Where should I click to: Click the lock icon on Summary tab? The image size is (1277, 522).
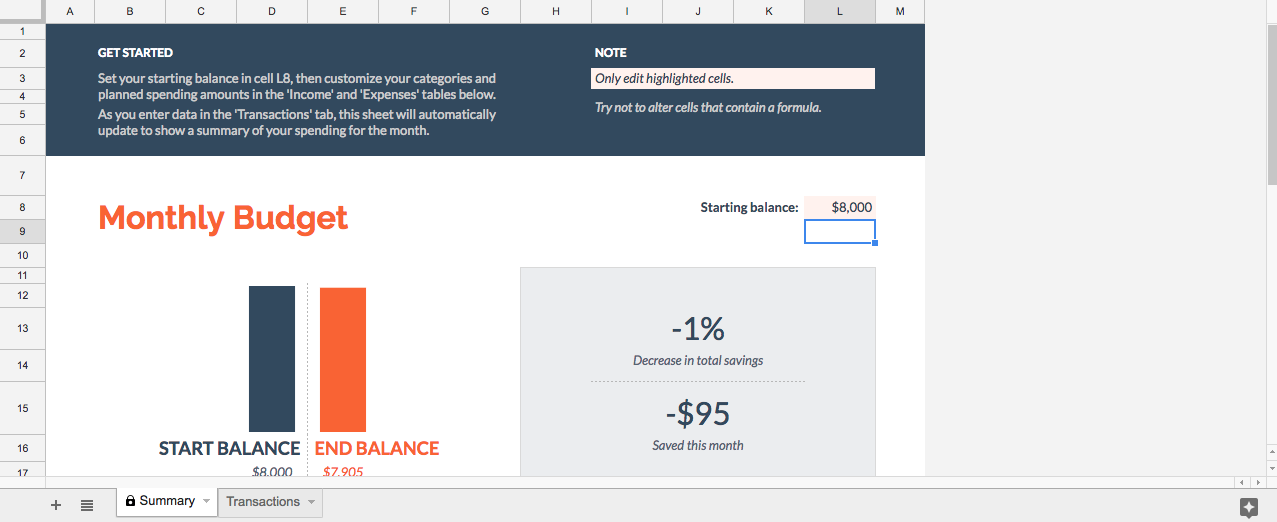[x=130, y=501]
